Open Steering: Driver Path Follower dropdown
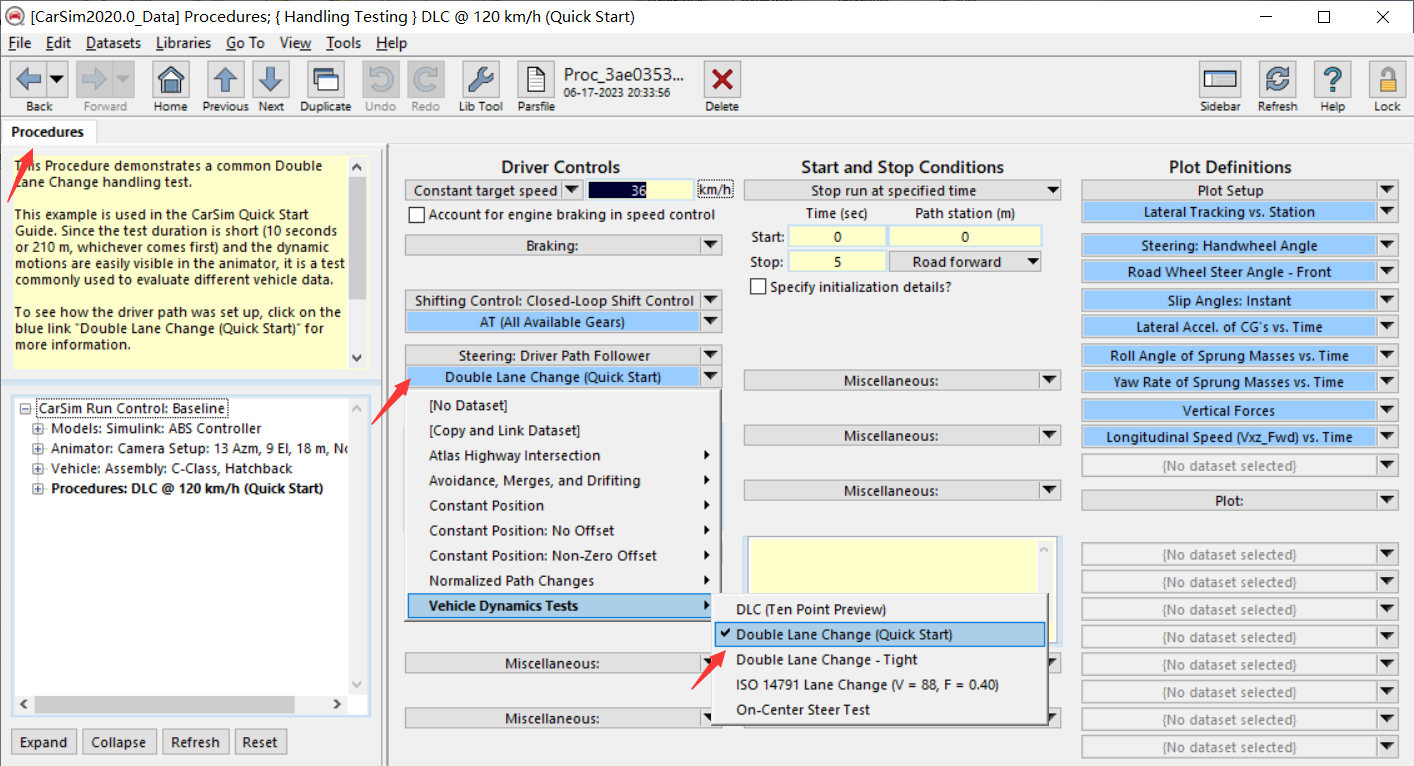Image resolution: width=1414 pixels, height=766 pixels. (710, 355)
